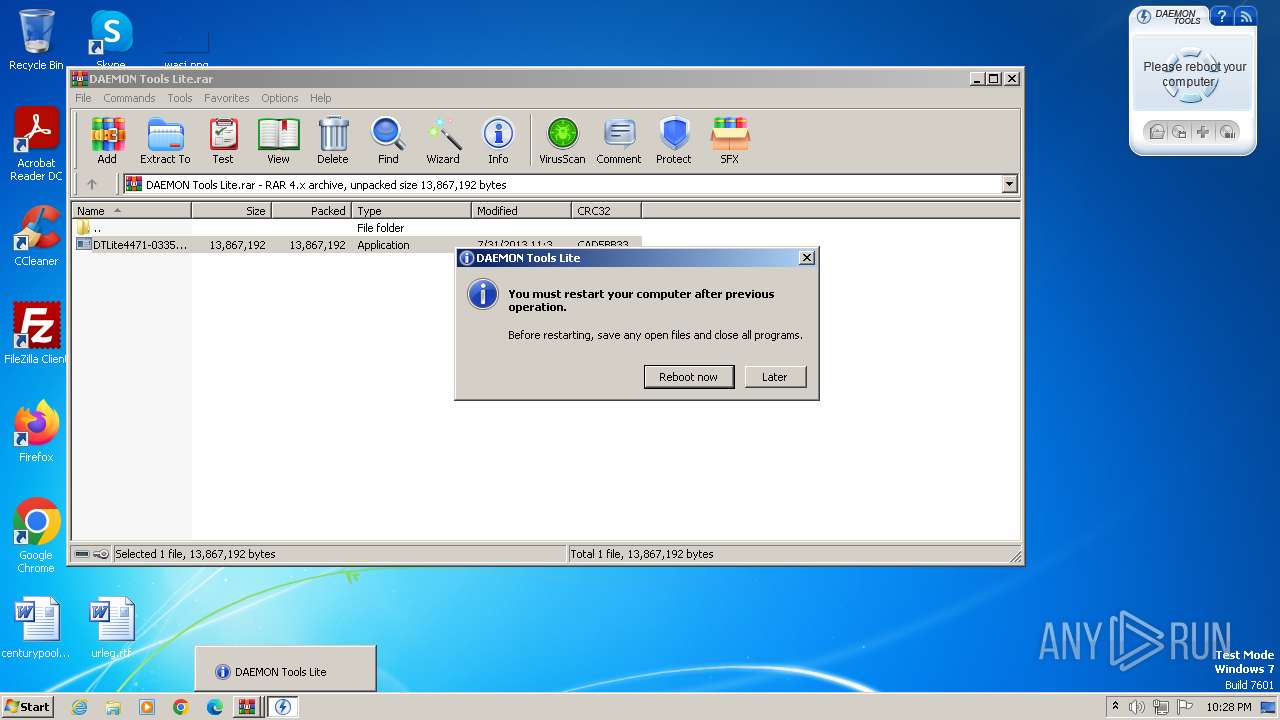Go up one folder arrow icon
1280x720 pixels.
pos(92,184)
